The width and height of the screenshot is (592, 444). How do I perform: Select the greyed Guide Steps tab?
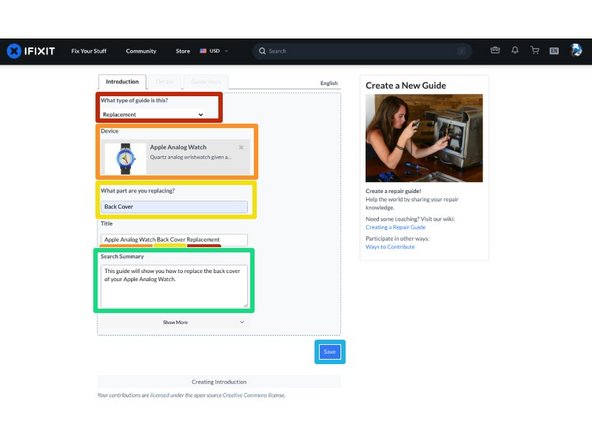[x=206, y=82]
